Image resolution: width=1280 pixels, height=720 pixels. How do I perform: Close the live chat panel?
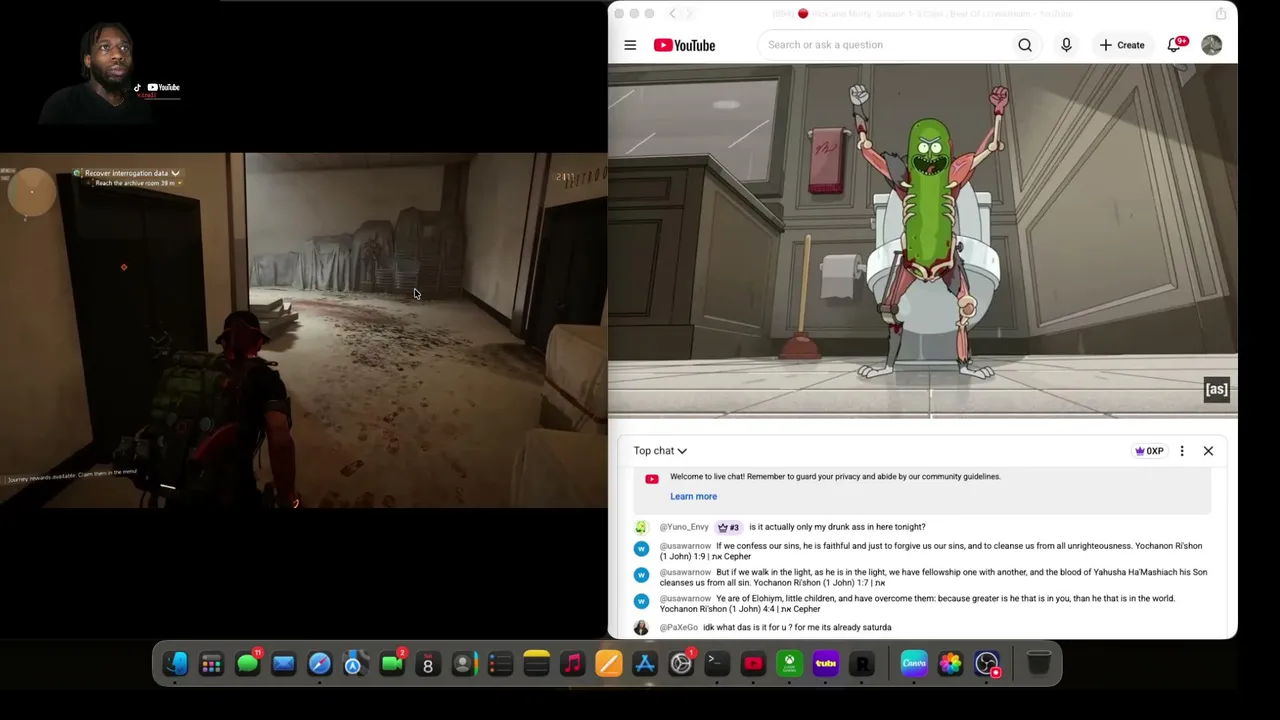[1208, 451]
